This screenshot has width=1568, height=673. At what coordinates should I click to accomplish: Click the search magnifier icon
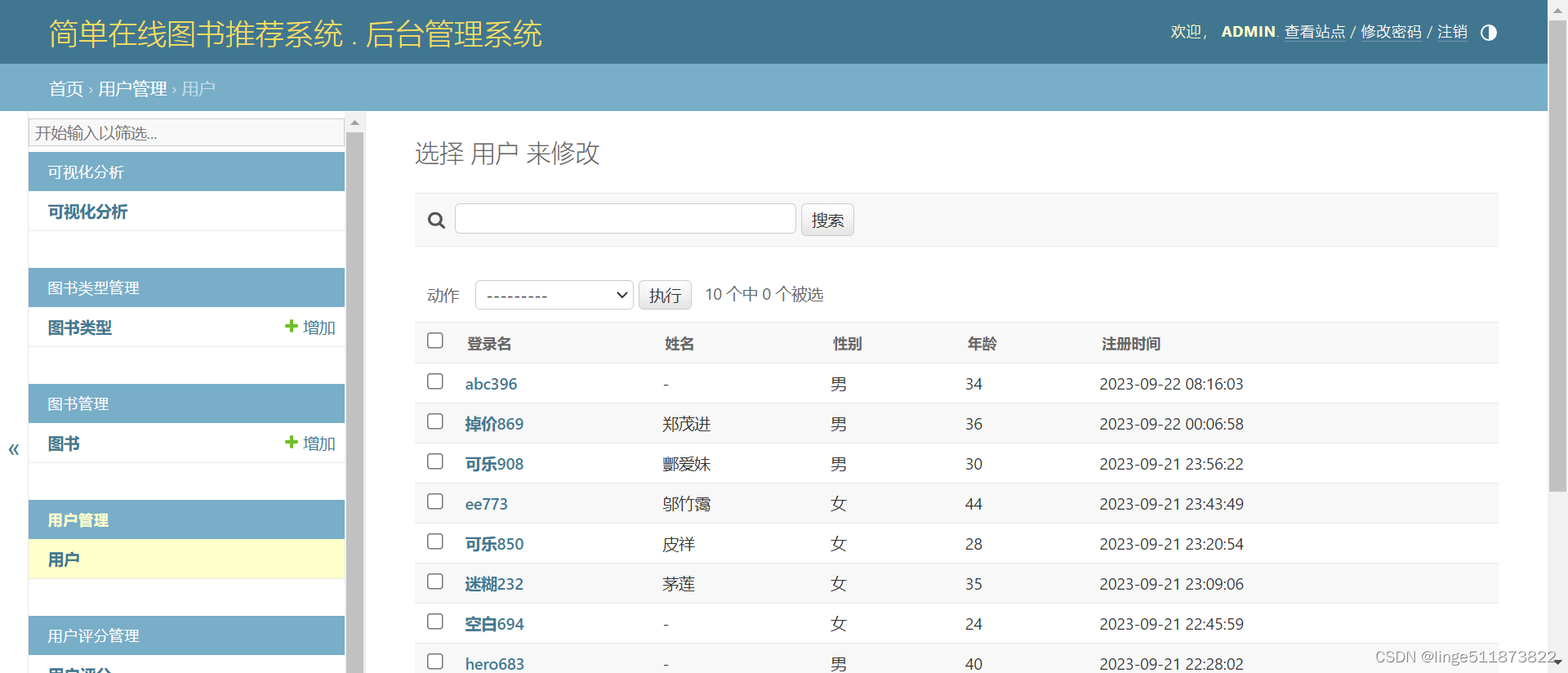pos(436,221)
